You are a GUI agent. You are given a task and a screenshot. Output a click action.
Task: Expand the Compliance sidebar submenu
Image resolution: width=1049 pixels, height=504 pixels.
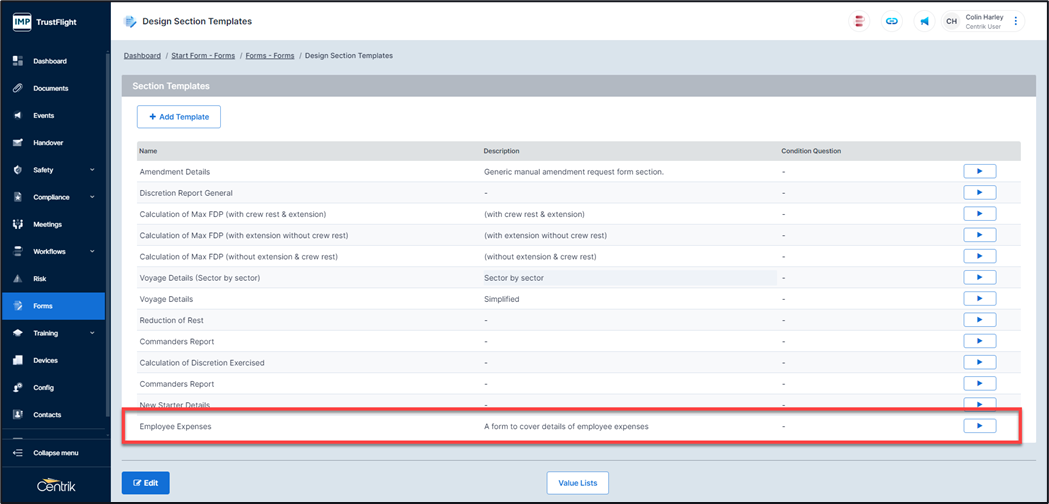[92, 197]
